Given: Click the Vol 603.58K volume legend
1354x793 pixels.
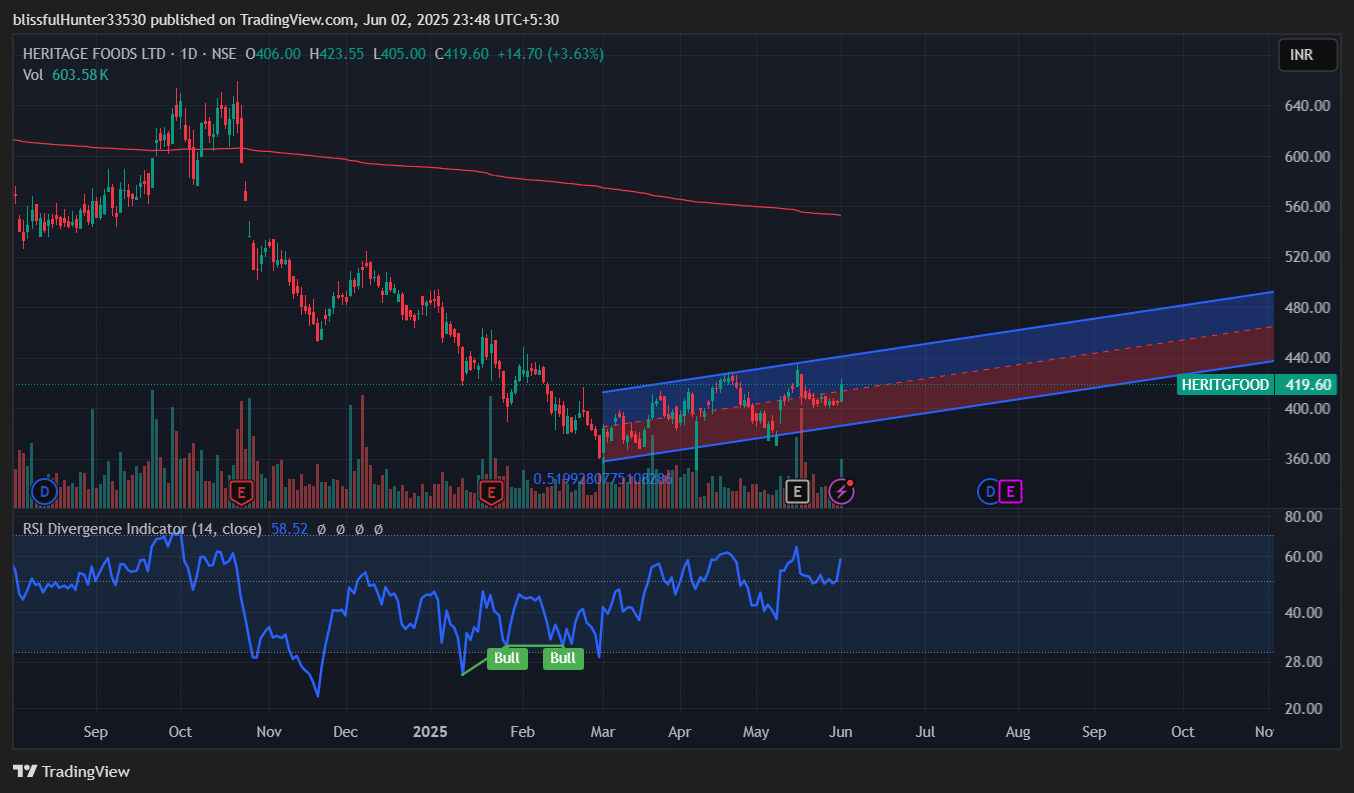Looking at the screenshot, I should 65,74.
